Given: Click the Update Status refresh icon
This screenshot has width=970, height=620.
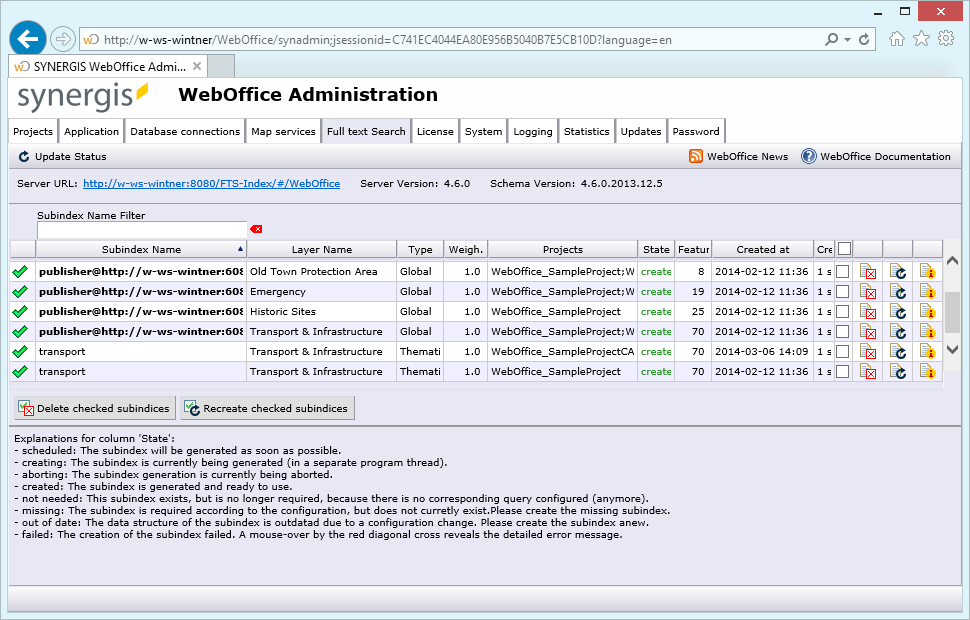Looking at the screenshot, I should point(22,157).
